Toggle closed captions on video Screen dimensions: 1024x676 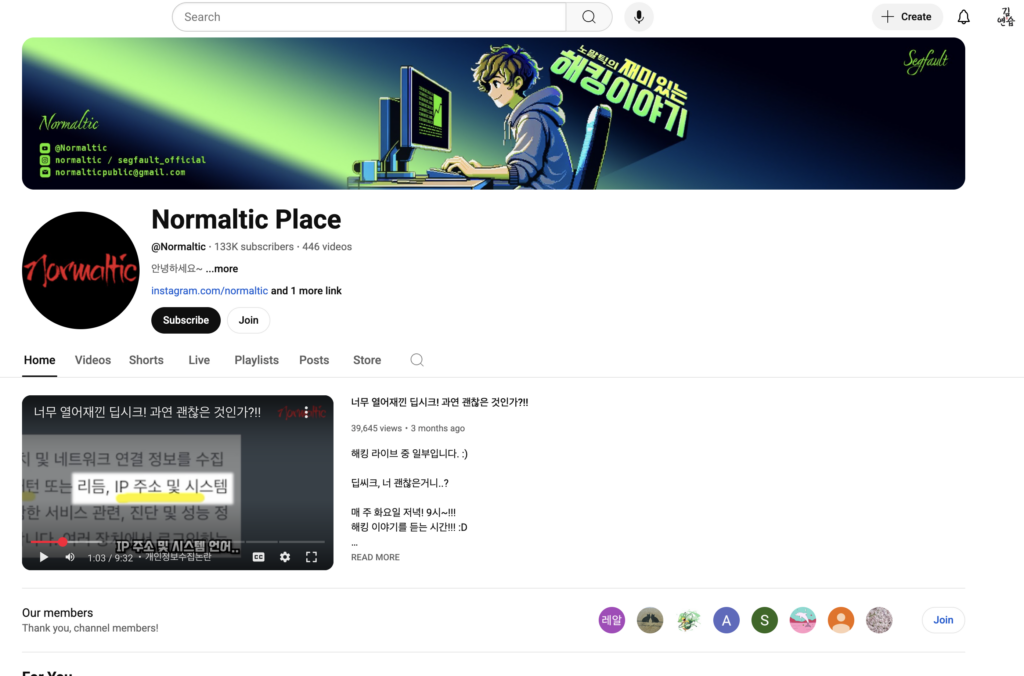pyautogui.click(x=259, y=557)
